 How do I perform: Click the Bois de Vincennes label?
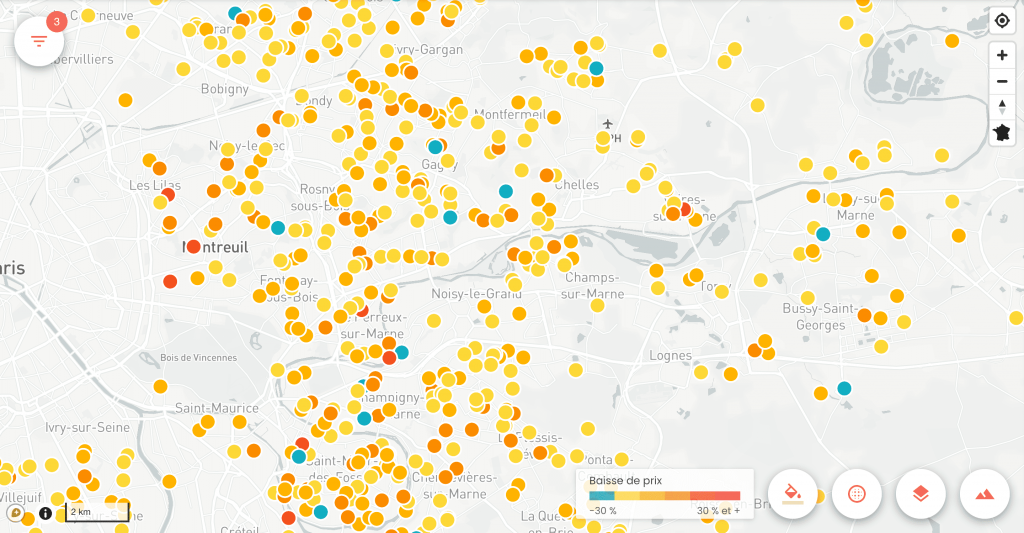199,357
